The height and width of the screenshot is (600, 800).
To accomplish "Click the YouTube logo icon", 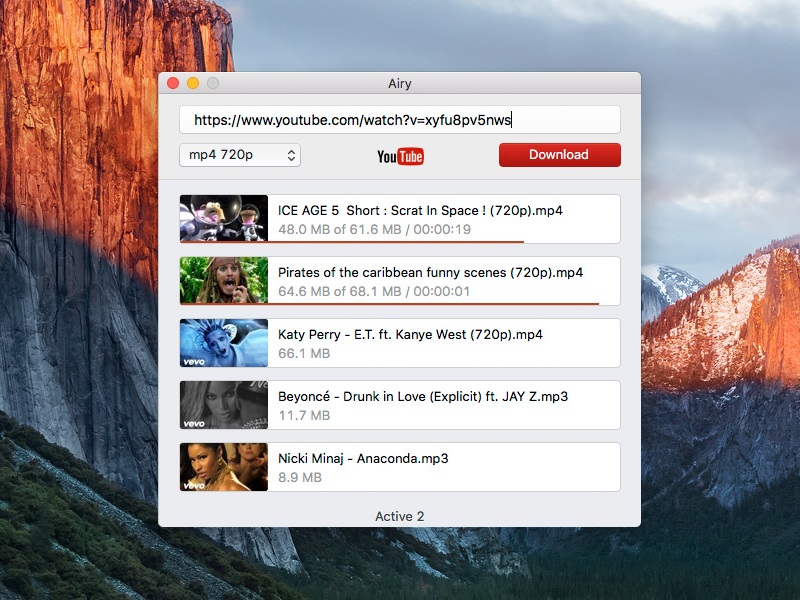I will click(x=400, y=156).
